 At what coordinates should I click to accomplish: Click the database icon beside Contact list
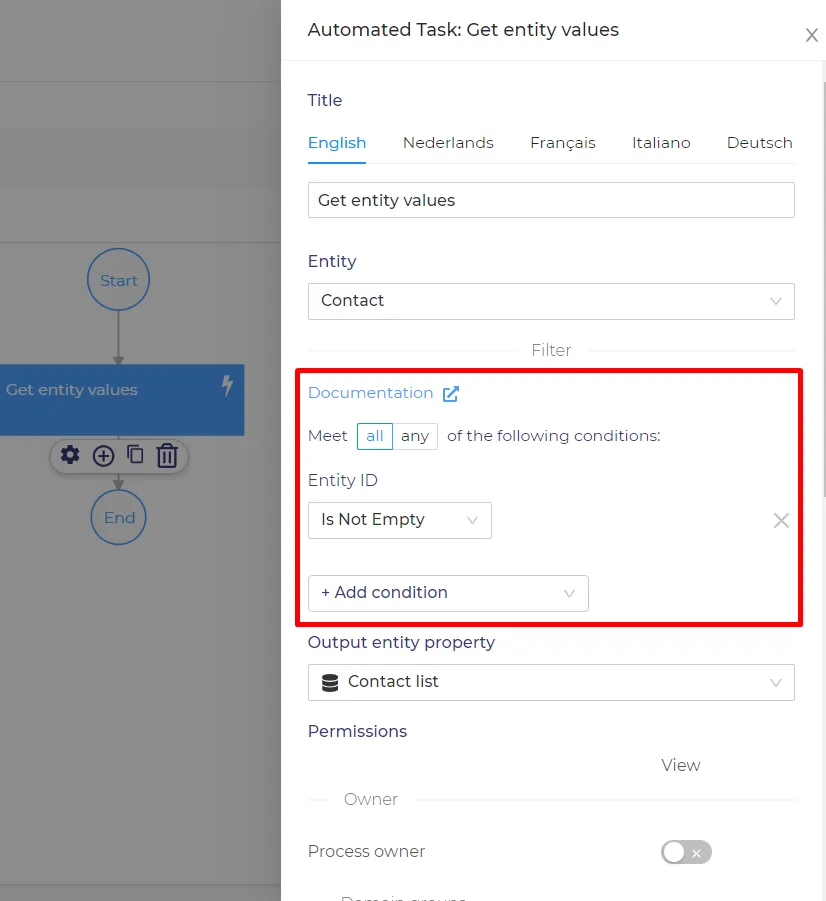(330, 683)
